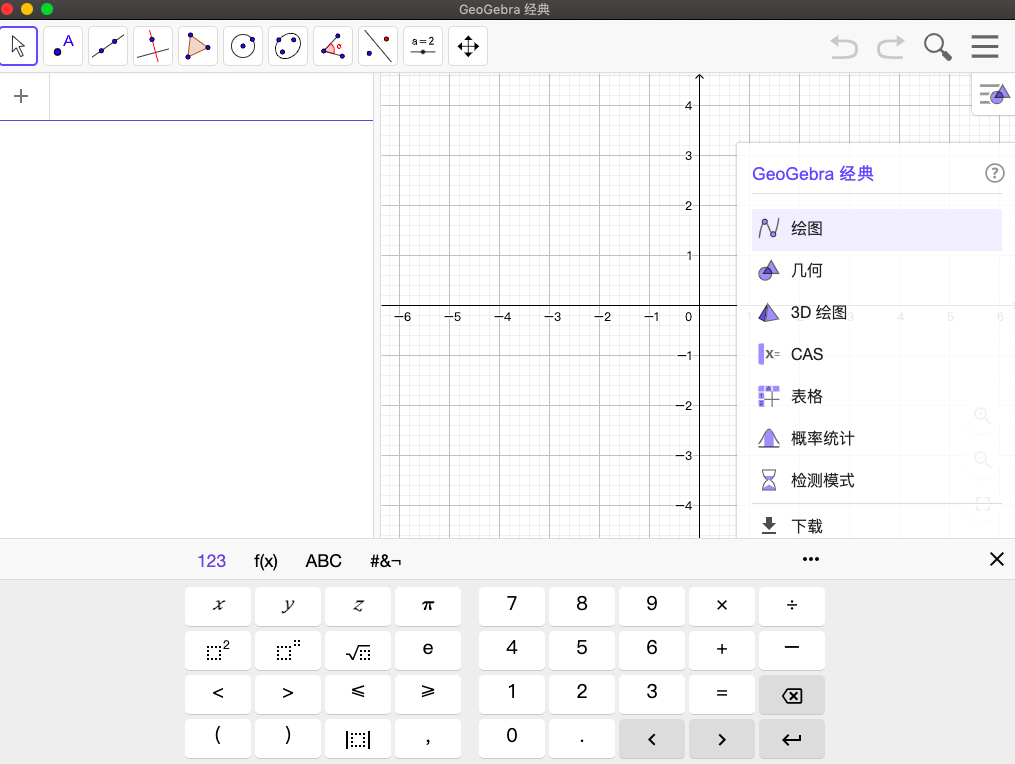The width and height of the screenshot is (1015, 764).
Task: Select the Slider tool
Action: (x=422, y=46)
